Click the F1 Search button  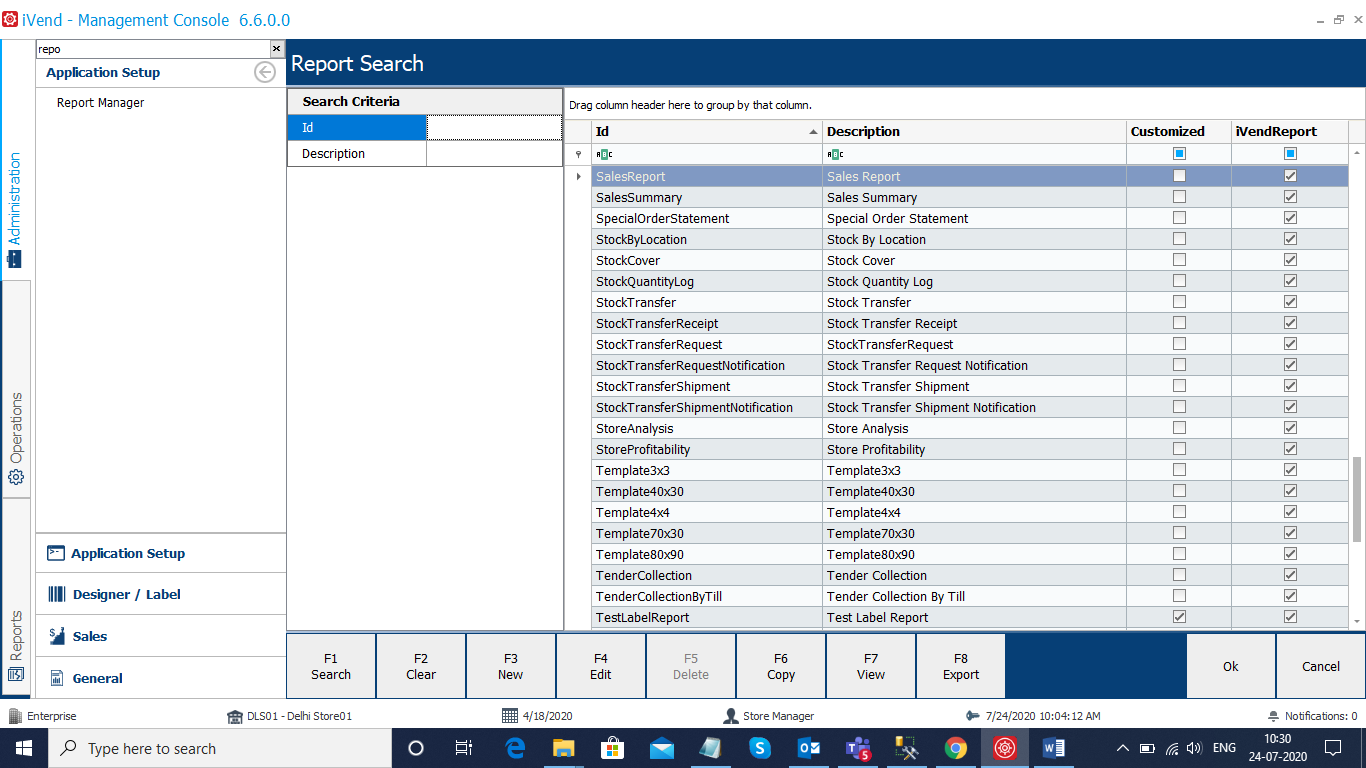click(331, 666)
